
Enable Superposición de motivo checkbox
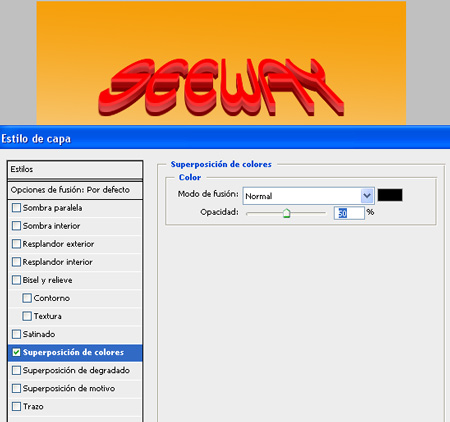point(16,388)
